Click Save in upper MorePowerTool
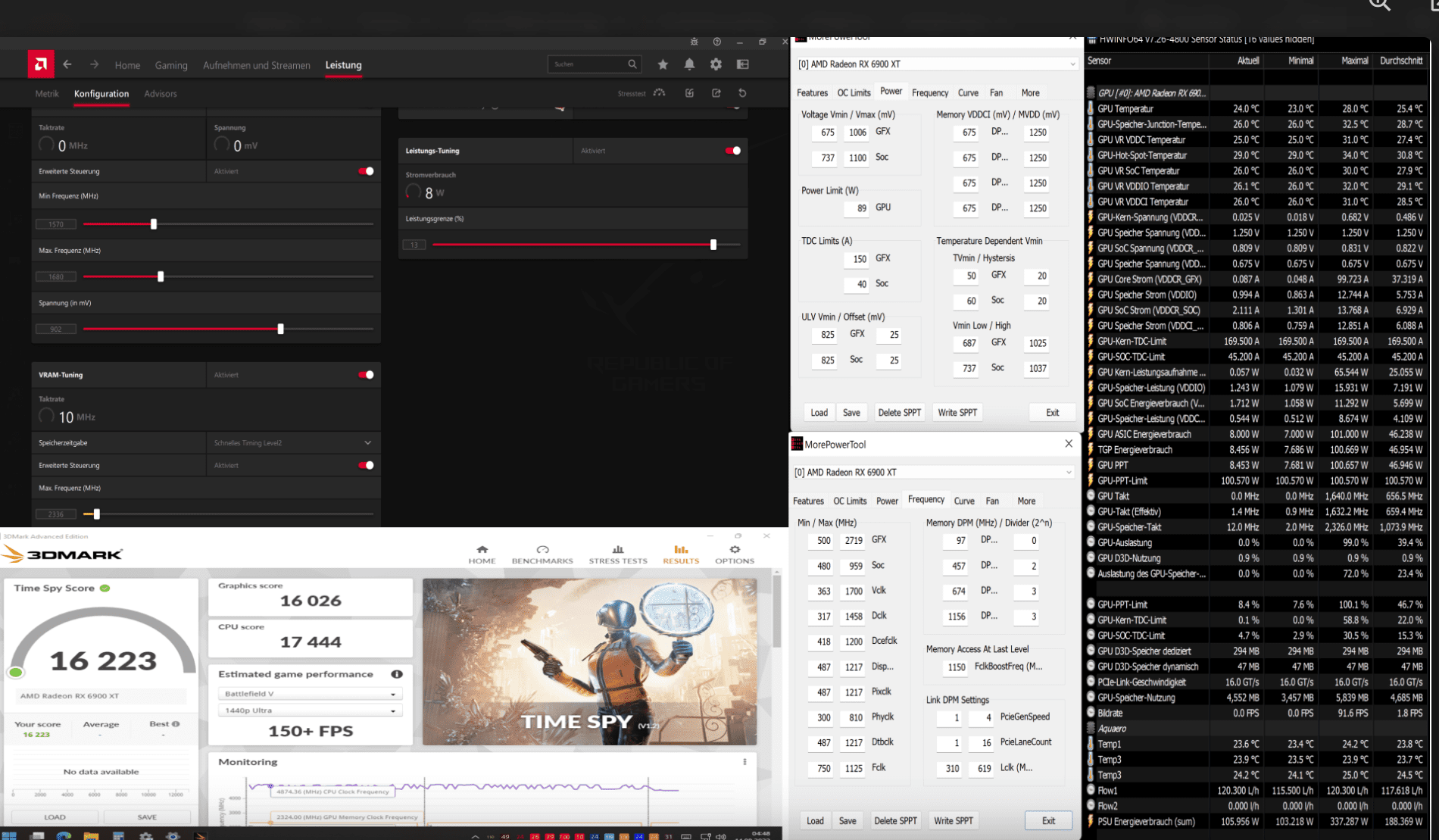This screenshot has width=1439, height=840. 851,413
